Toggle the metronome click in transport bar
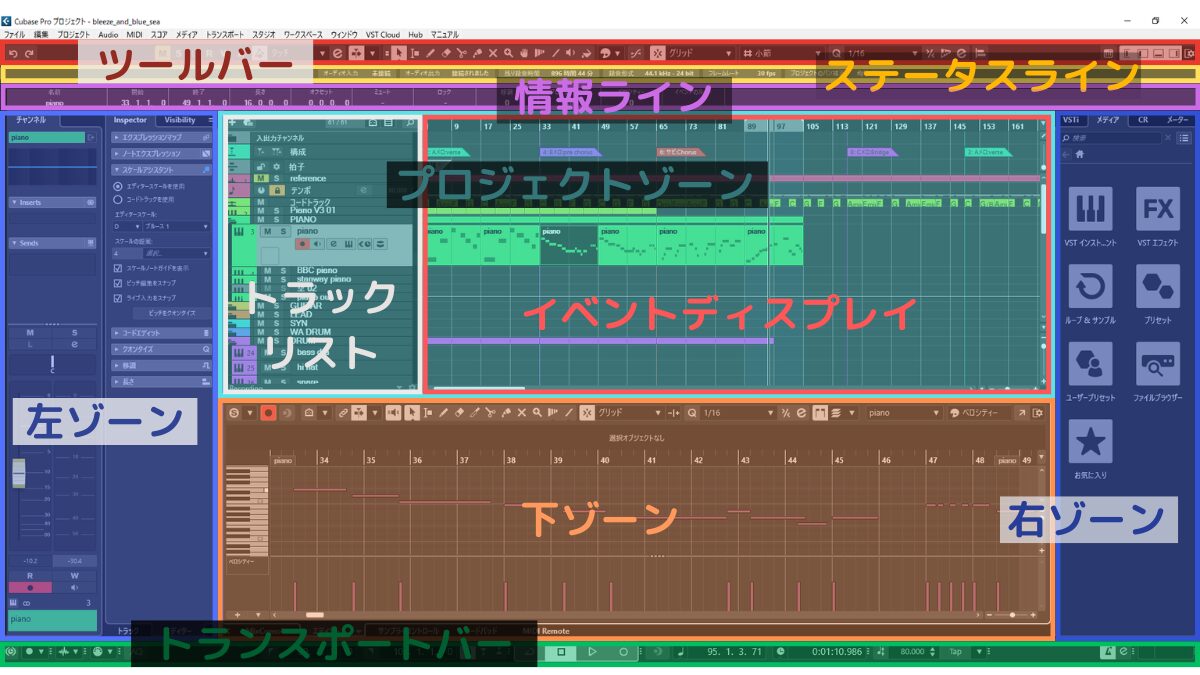Viewport: 1200px width, 675px height. (x=1108, y=652)
